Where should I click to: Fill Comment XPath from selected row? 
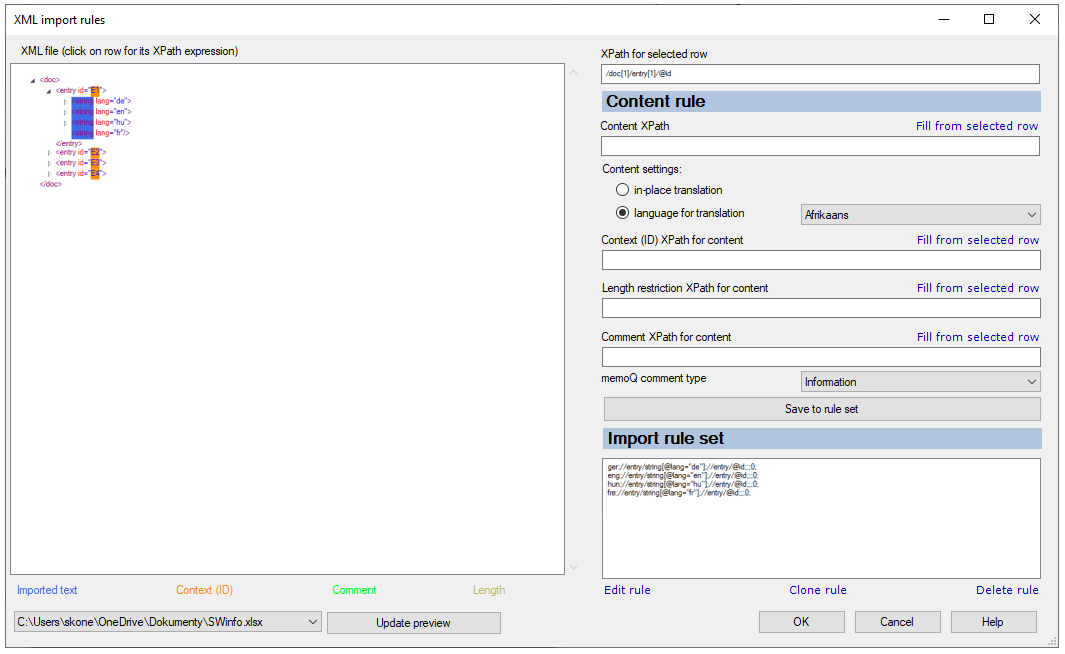tap(977, 336)
